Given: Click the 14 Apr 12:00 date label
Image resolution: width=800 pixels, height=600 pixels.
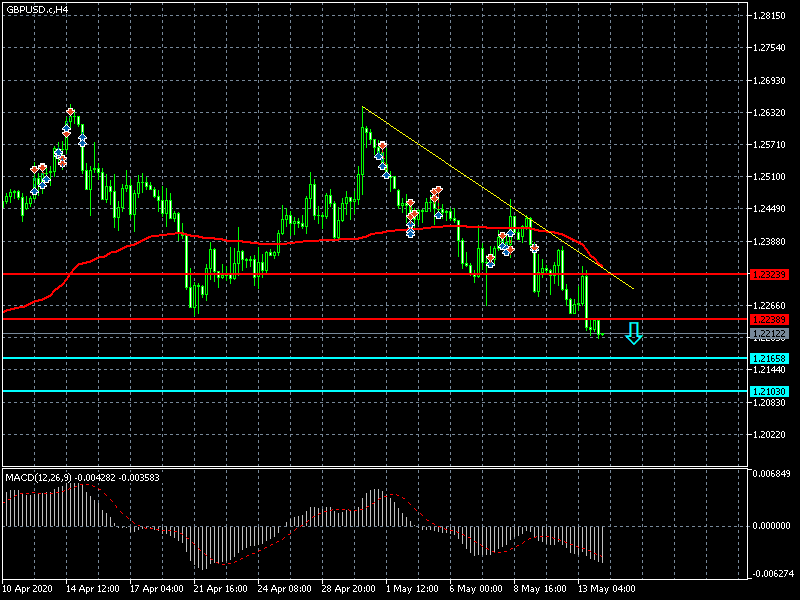Looking at the screenshot, I should coord(93,590).
